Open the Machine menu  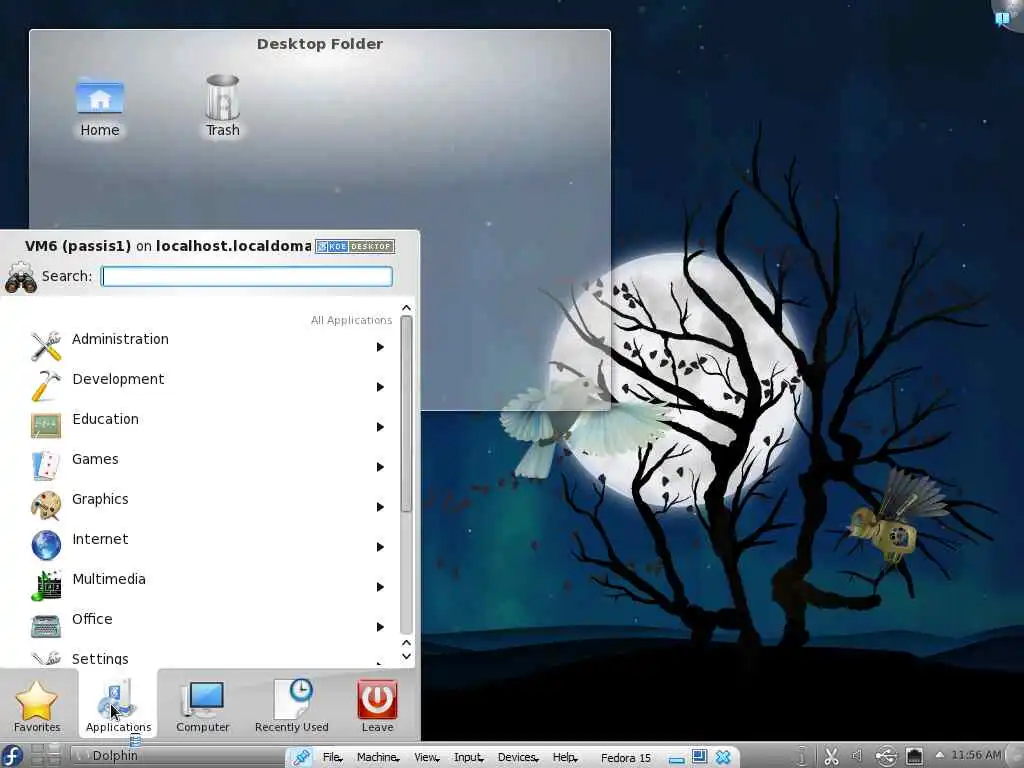377,757
